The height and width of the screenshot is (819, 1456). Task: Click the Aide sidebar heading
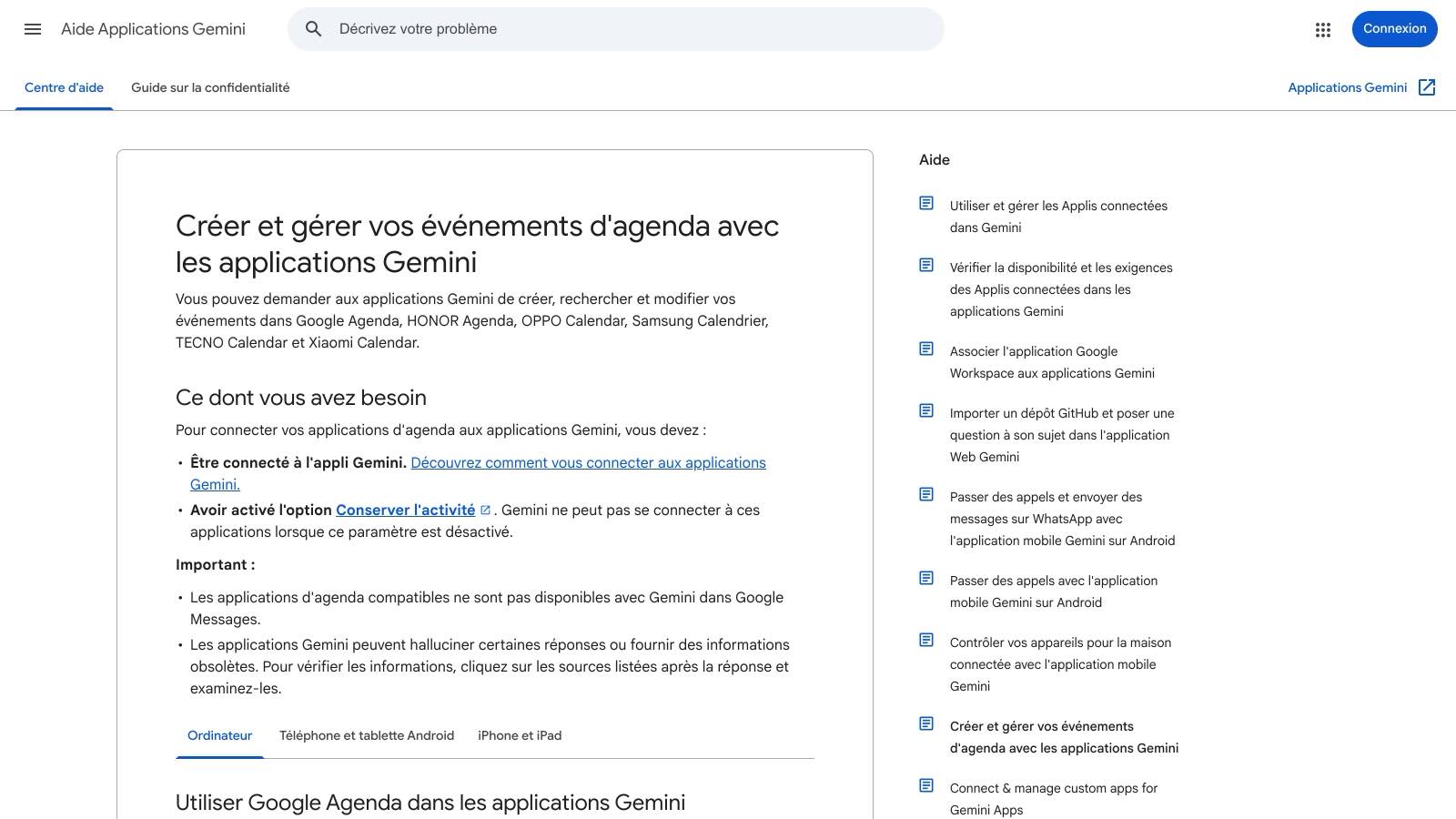pyautogui.click(x=935, y=160)
